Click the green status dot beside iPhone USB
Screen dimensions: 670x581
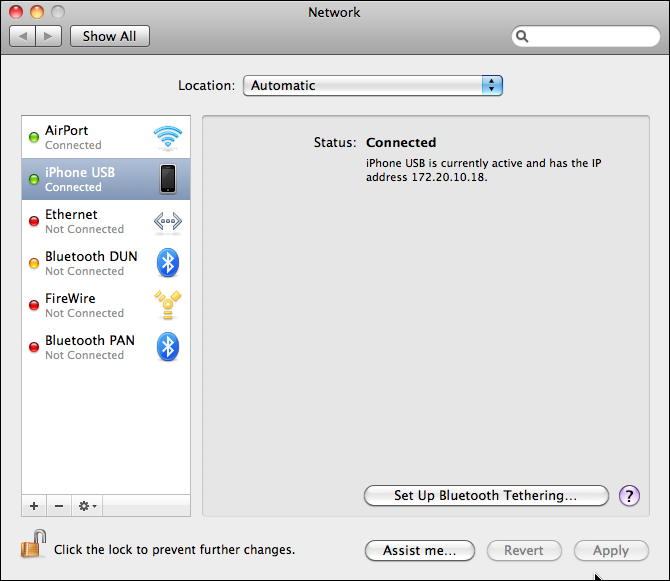pos(34,179)
